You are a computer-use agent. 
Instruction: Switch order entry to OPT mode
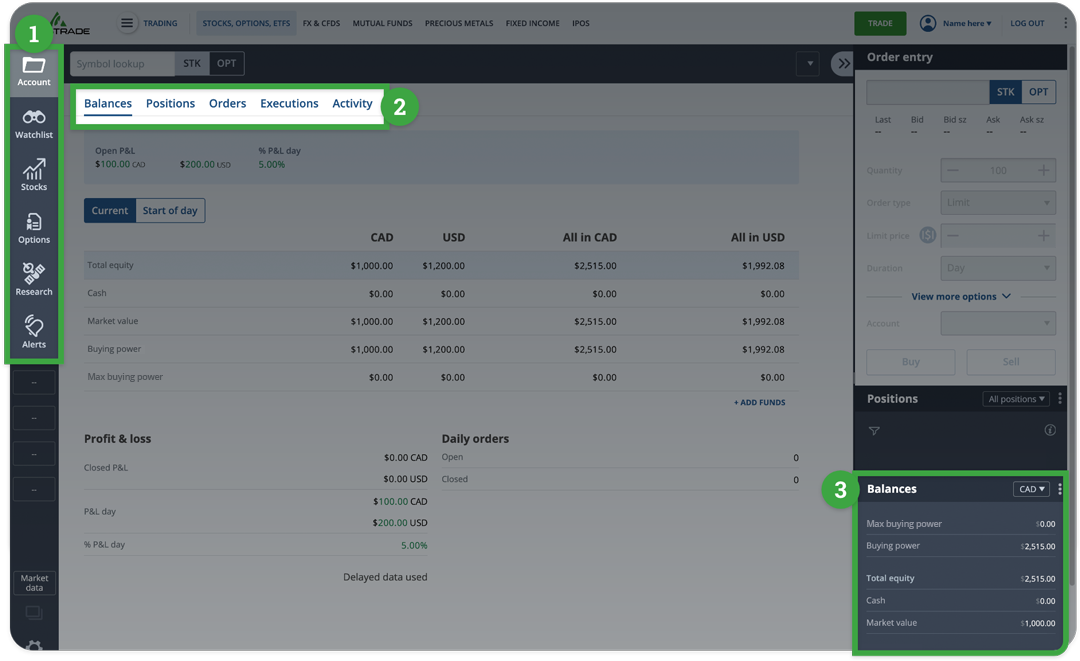(1039, 91)
